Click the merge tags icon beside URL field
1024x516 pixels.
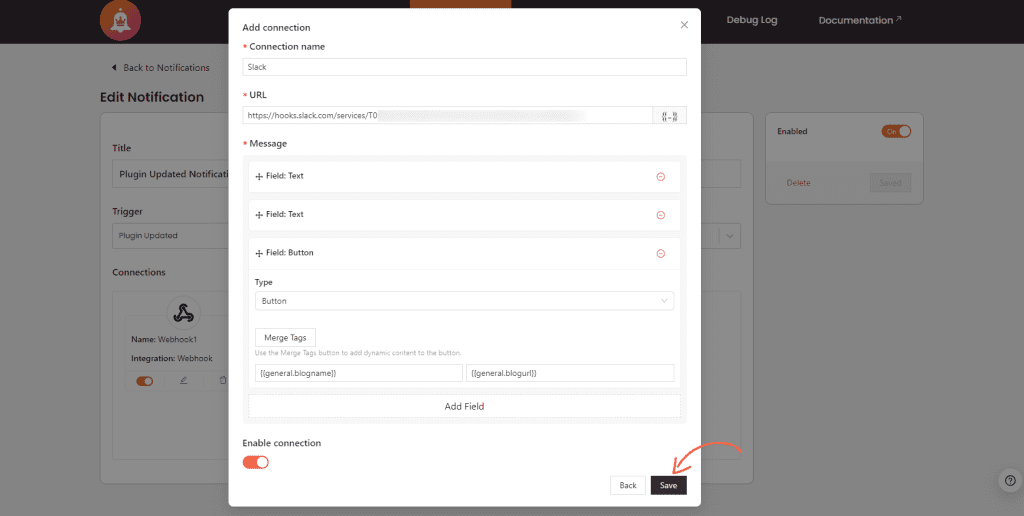click(x=669, y=116)
